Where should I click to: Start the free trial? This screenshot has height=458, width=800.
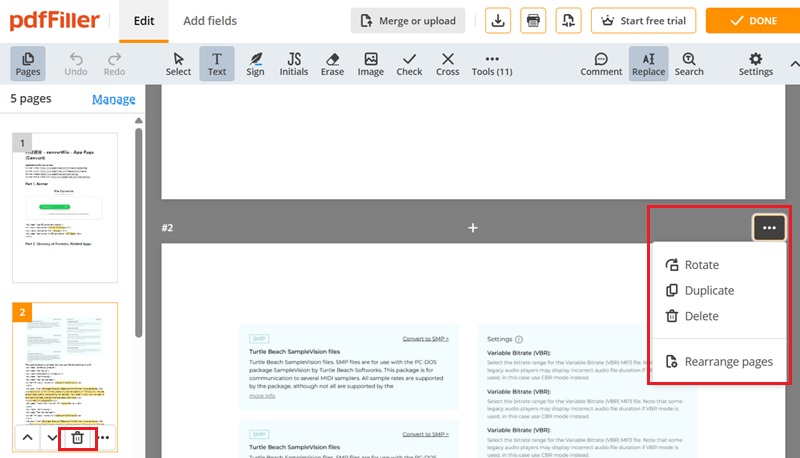tap(643, 21)
